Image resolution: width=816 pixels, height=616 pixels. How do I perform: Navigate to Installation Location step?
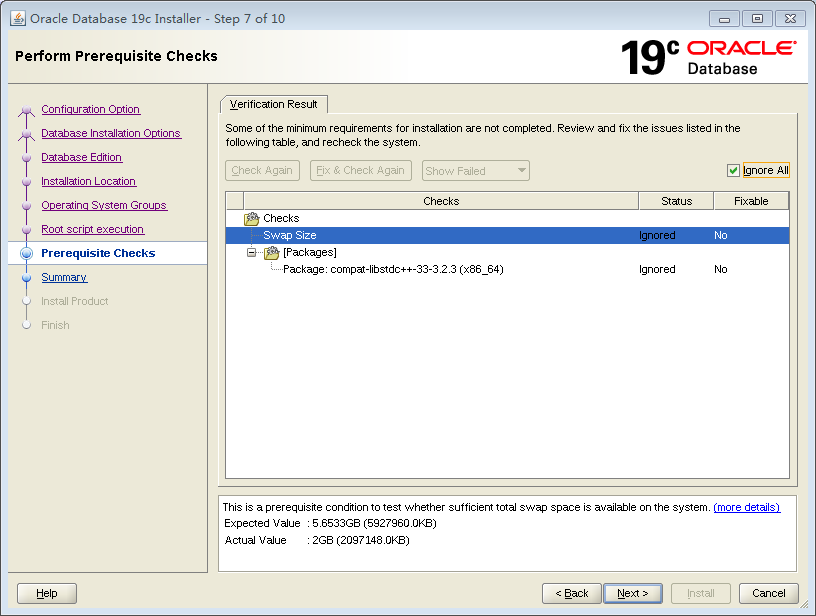88,181
